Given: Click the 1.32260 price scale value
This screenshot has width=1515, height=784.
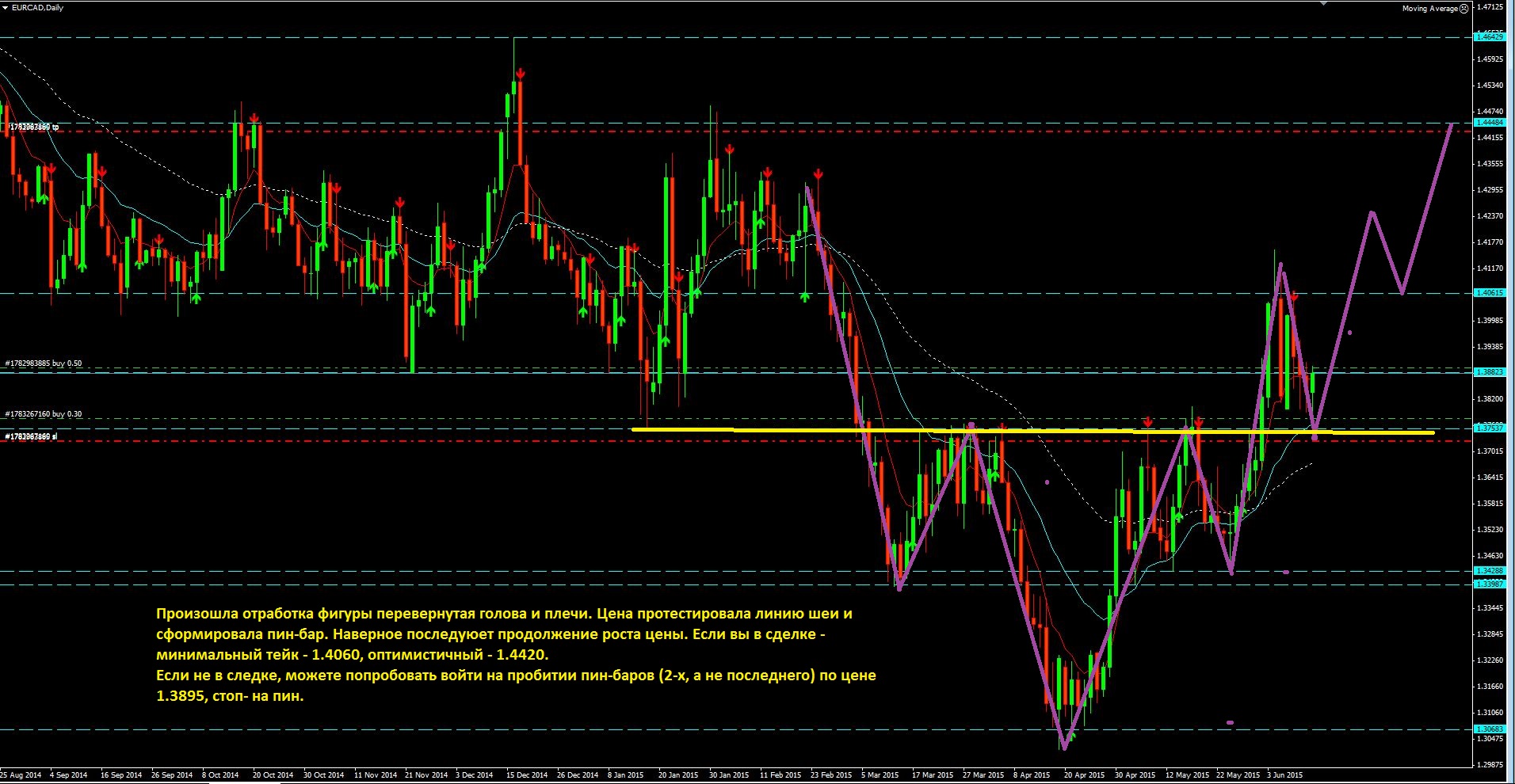Looking at the screenshot, I should (x=1490, y=660).
